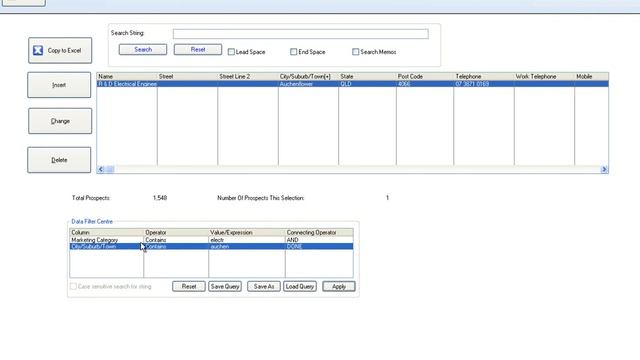
Task: Focus the Search String input field
Action: click(300, 34)
